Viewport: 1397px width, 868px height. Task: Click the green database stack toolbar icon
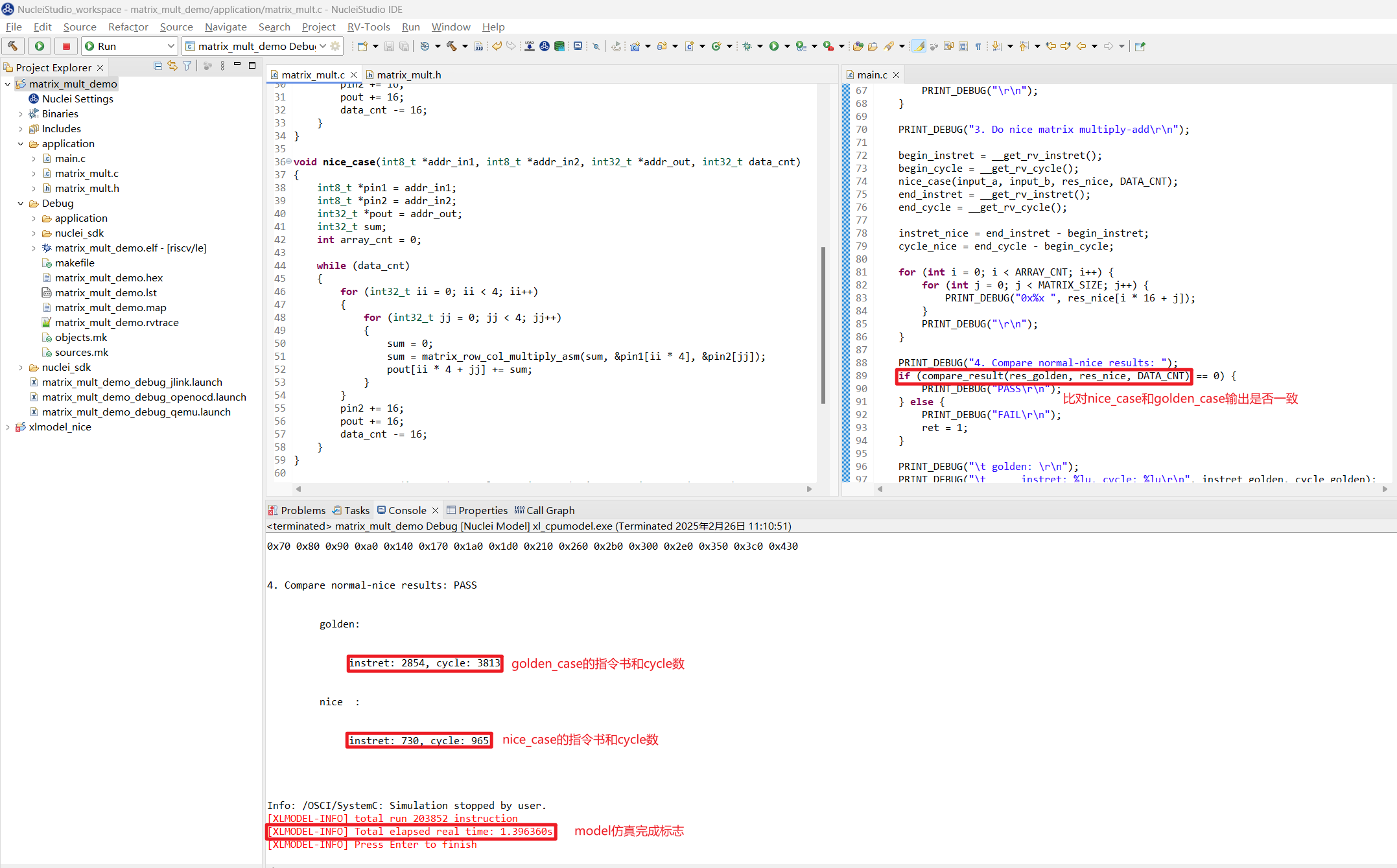[559, 46]
